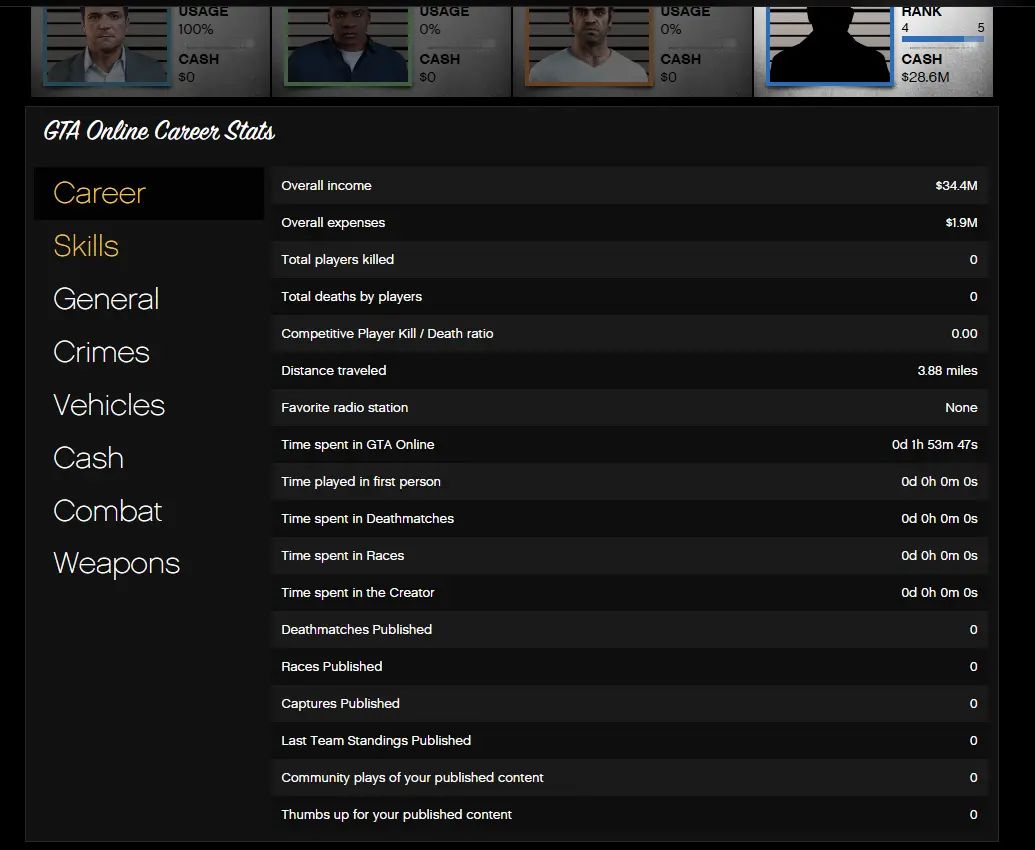This screenshot has height=850, width=1035.
Task: Click the Last Team Standings Published row
Action: click(630, 740)
